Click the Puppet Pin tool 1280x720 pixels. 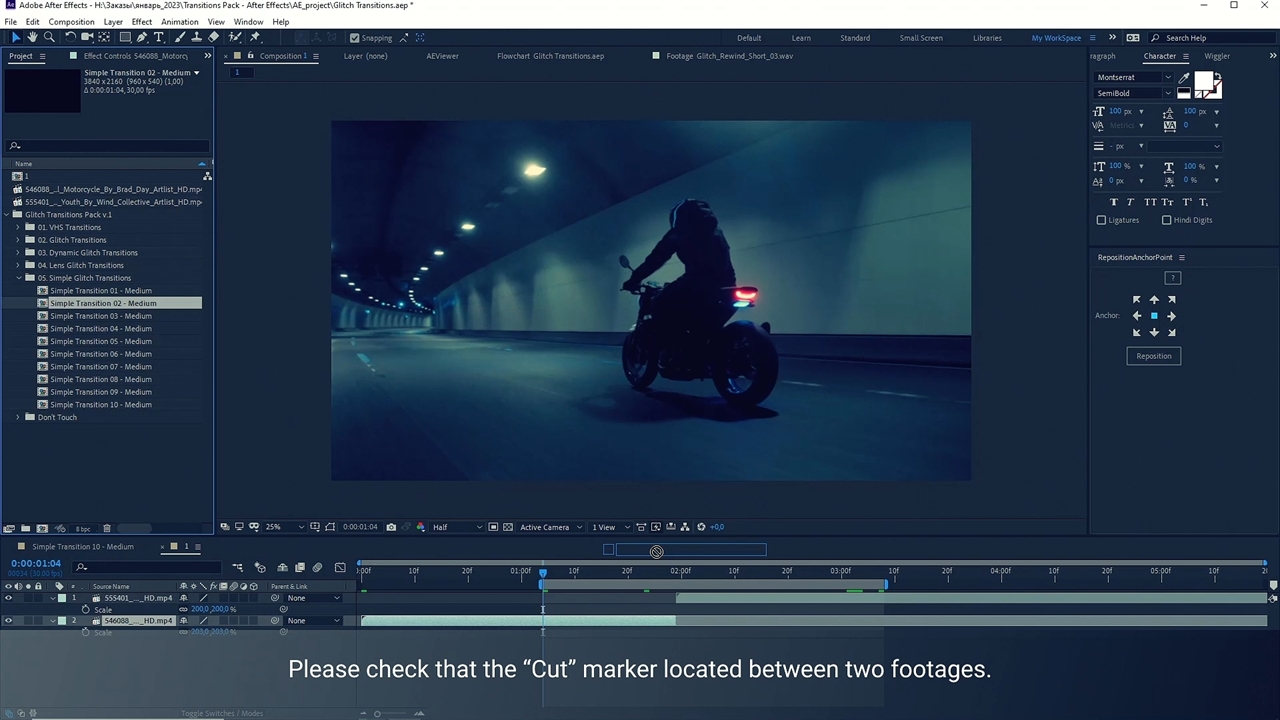(255, 38)
